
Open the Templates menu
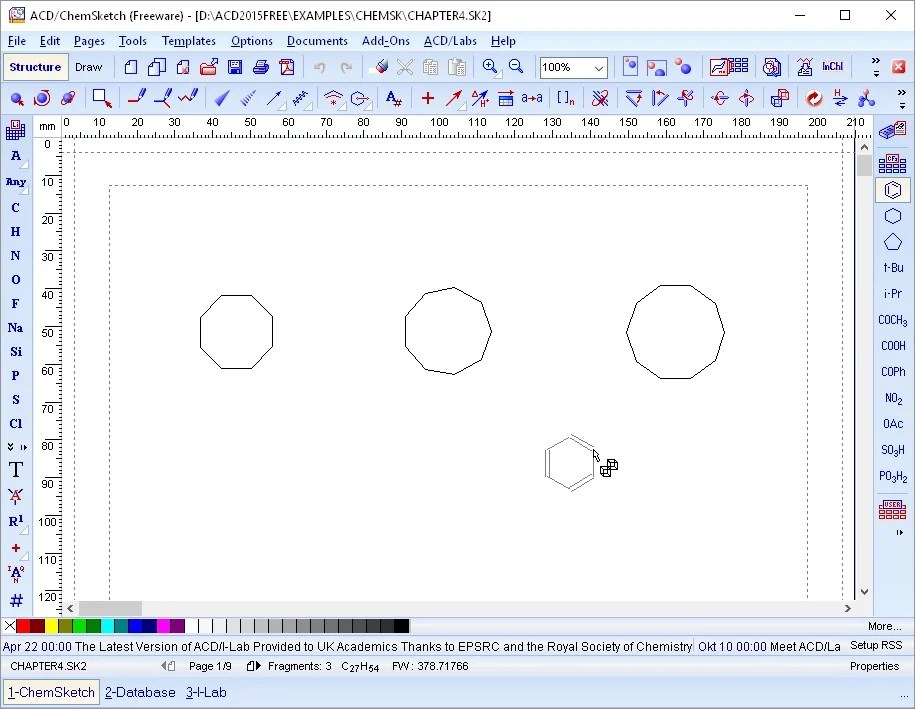click(x=189, y=41)
